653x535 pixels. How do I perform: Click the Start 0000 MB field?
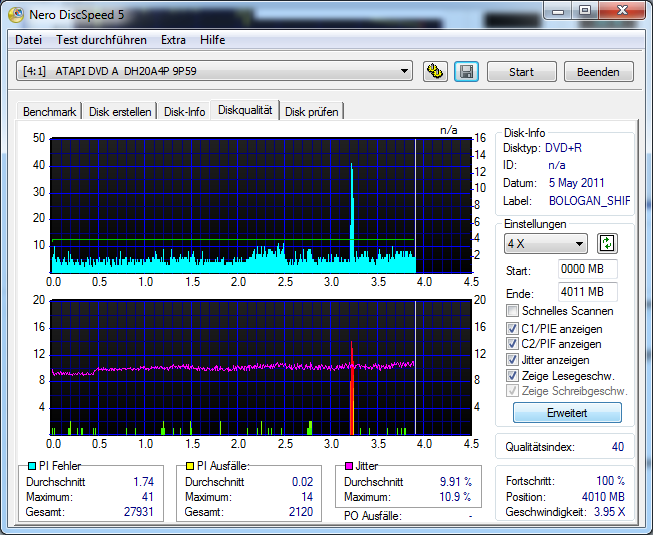coord(588,269)
